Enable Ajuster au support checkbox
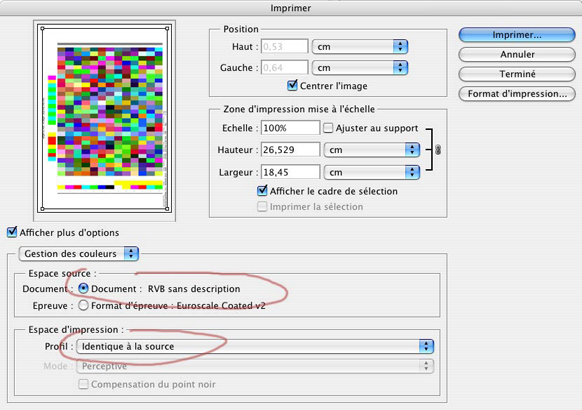Screen dimensions: 582x410 pyautogui.click(x=328, y=128)
